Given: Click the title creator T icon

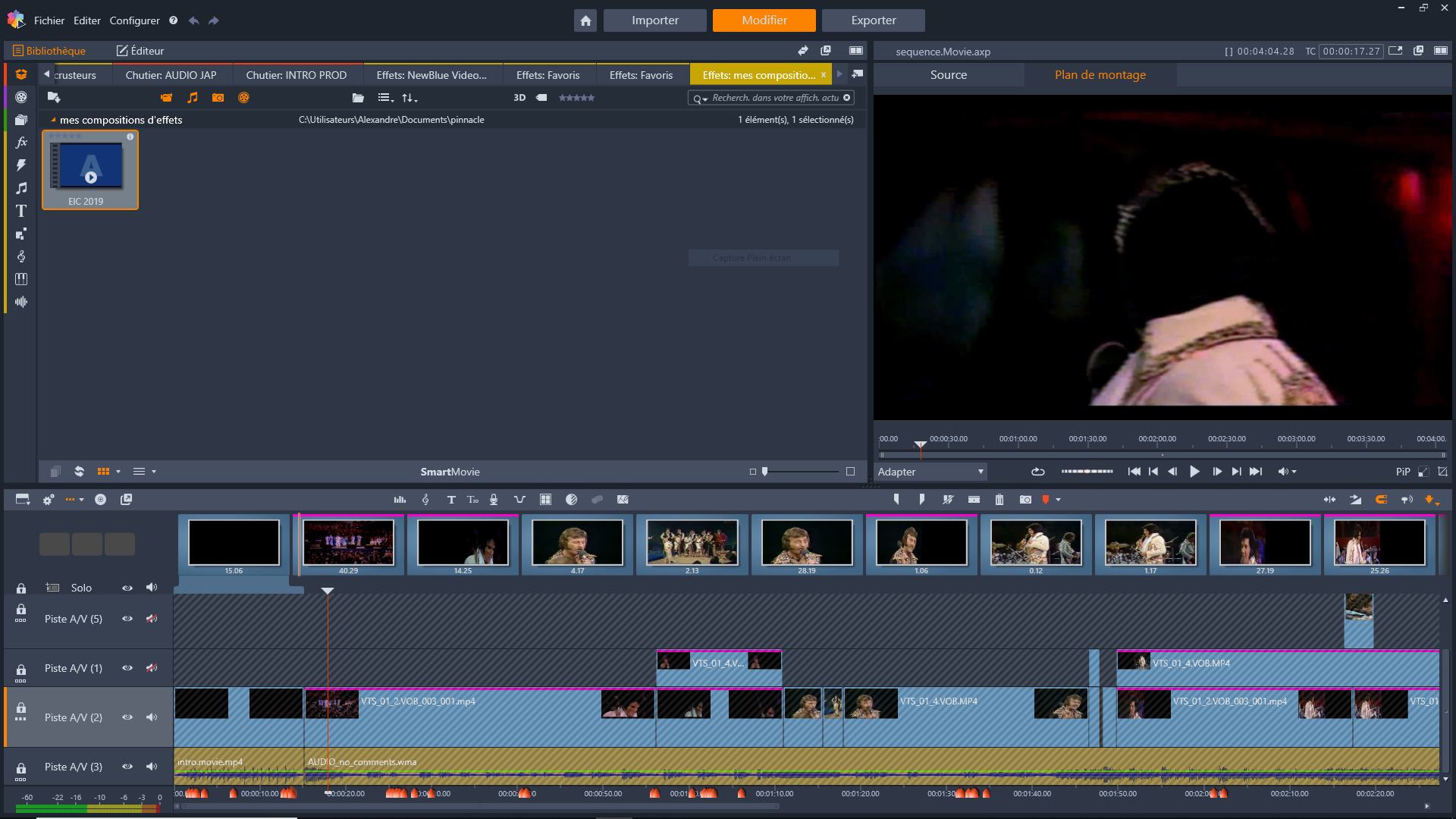Looking at the screenshot, I should click(x=451, y=500).
